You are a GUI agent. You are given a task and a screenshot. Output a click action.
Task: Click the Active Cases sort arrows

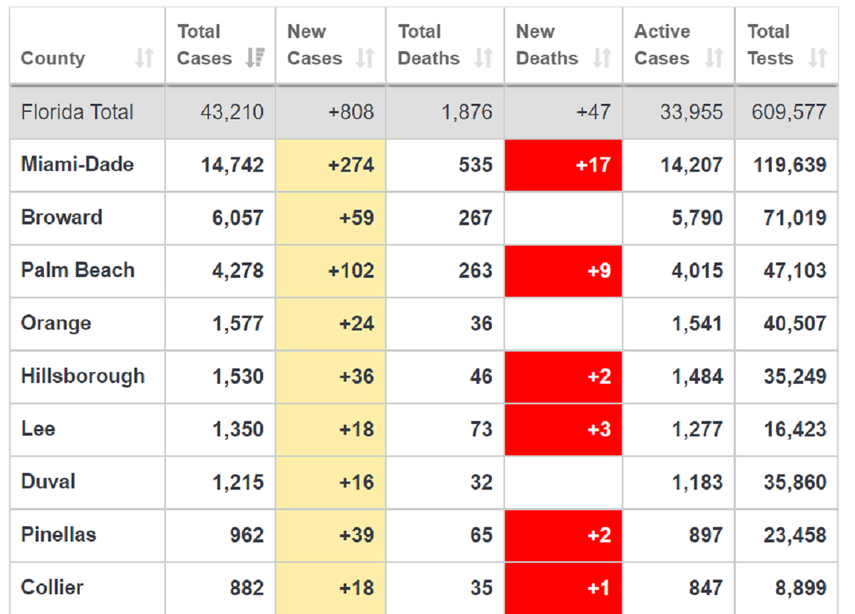[714, 58]
